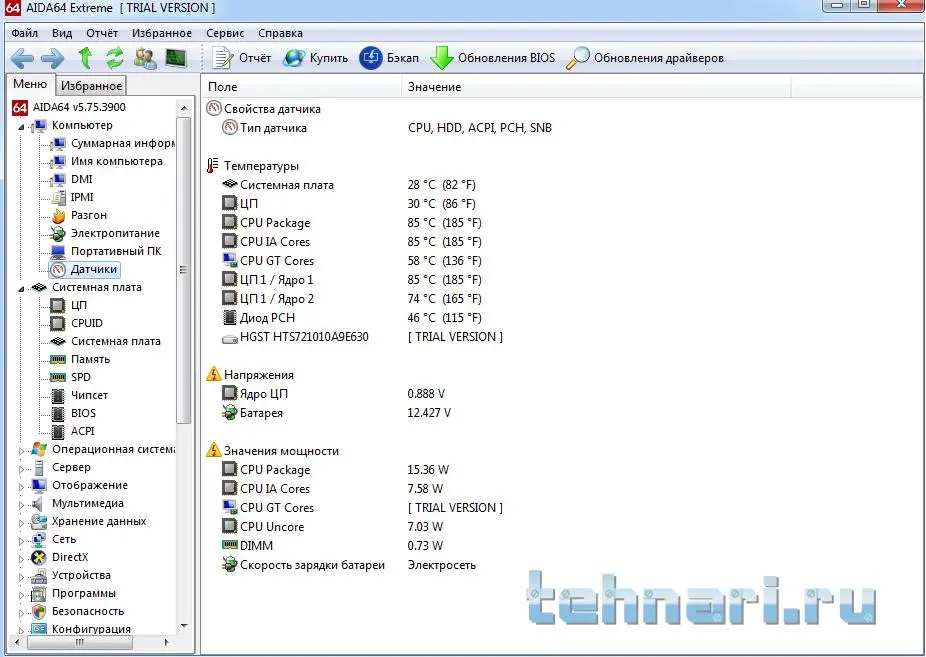Open the Сервис menu
Viewport: 926px width, 657px height.
click(x=225, y=33)
